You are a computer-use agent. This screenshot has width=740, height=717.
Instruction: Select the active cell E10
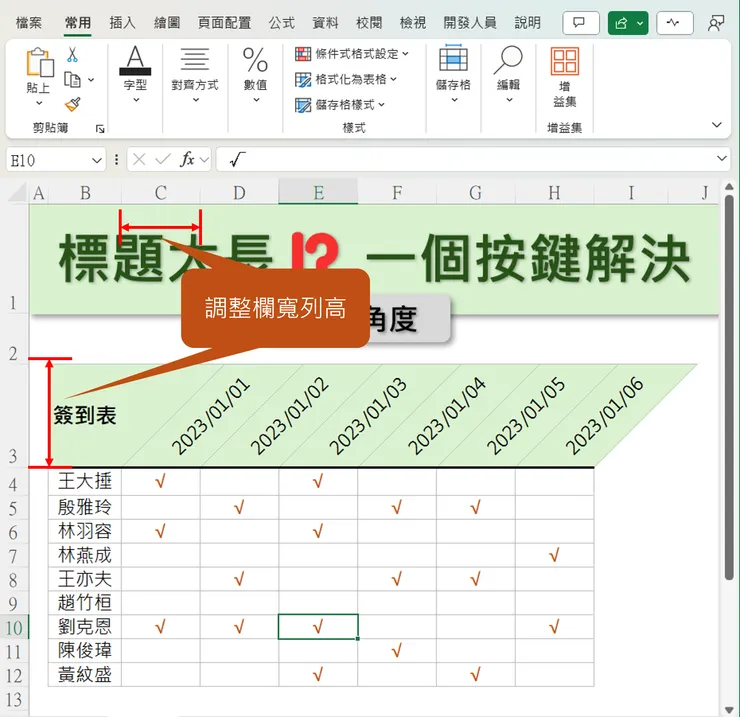(x=318, y=627)
